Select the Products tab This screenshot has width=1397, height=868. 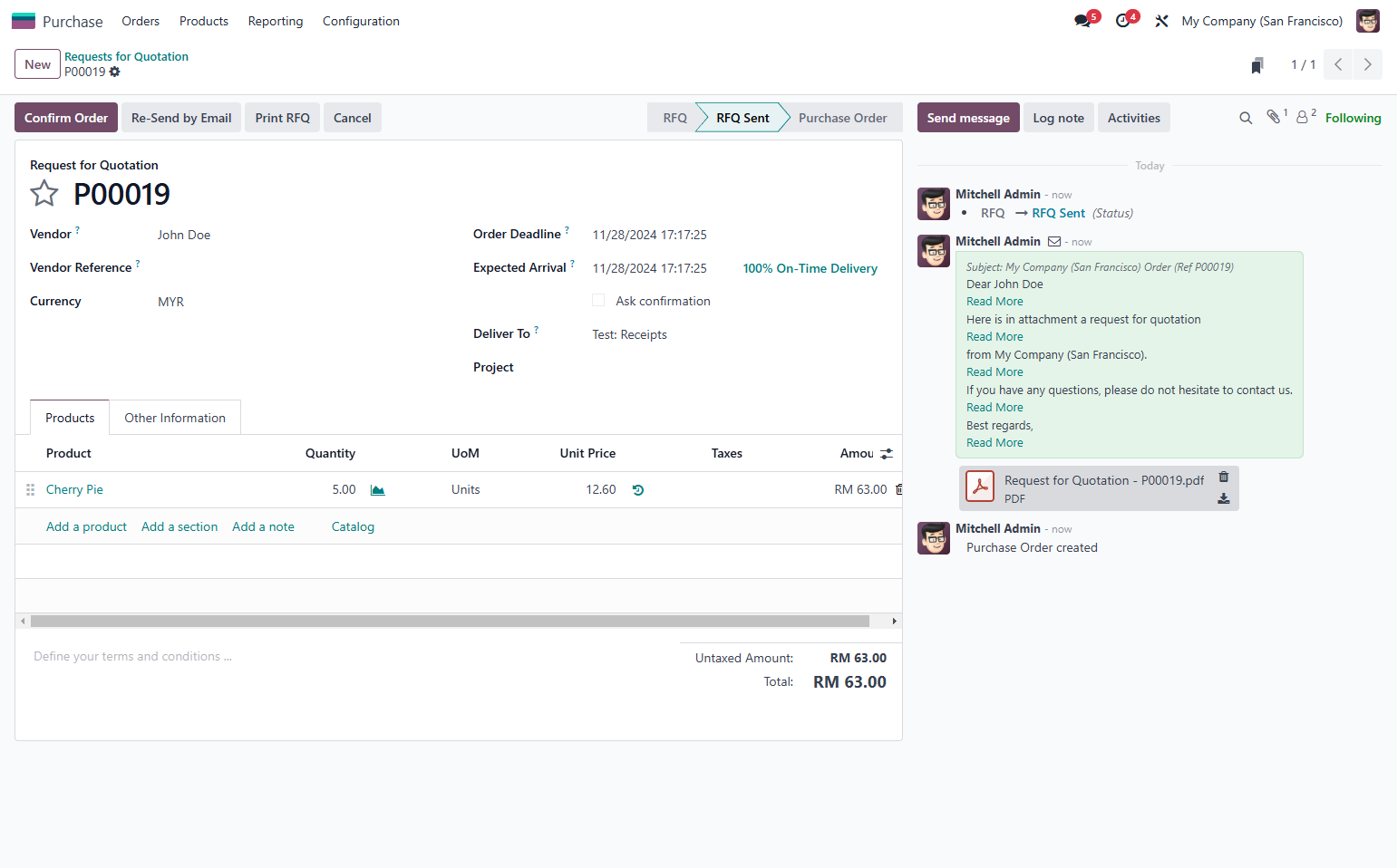pyautogui.click(x=70, y=418)
